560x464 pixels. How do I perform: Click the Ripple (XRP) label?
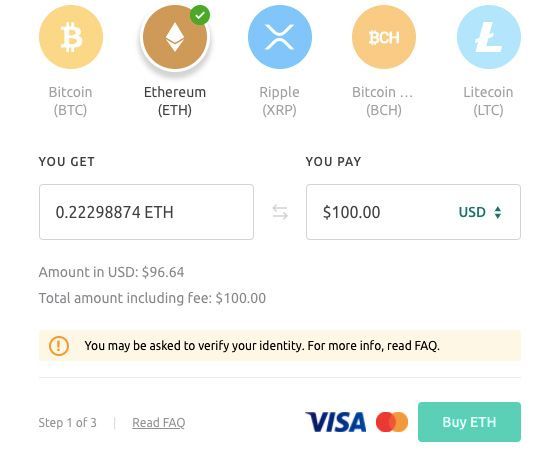279,101
